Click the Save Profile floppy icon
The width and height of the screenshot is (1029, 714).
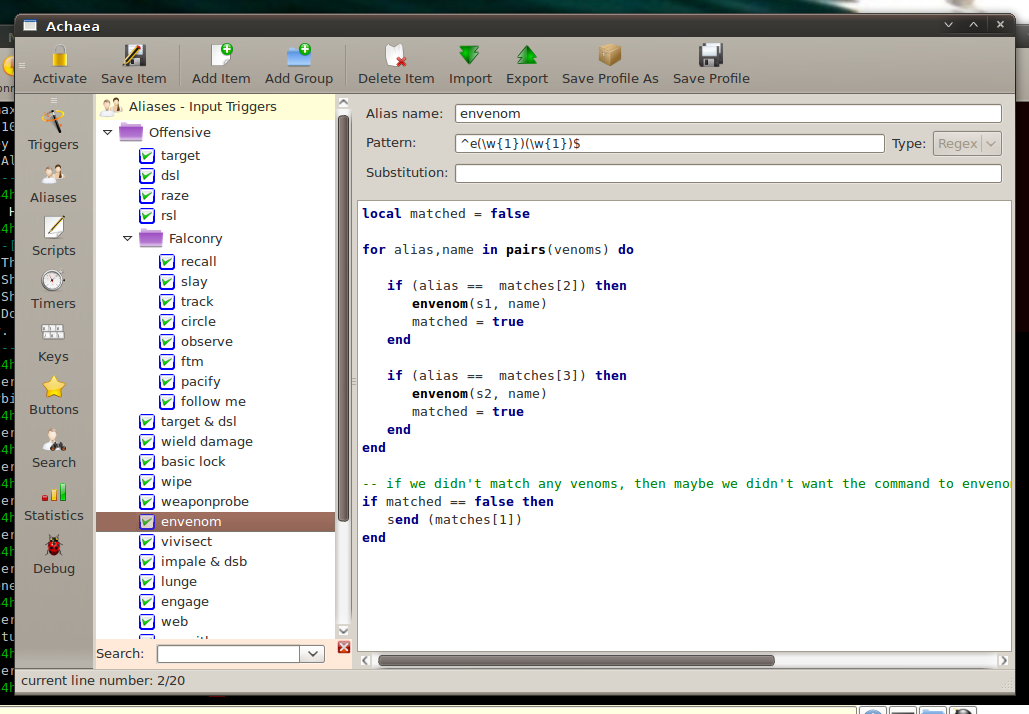(711, 56)
